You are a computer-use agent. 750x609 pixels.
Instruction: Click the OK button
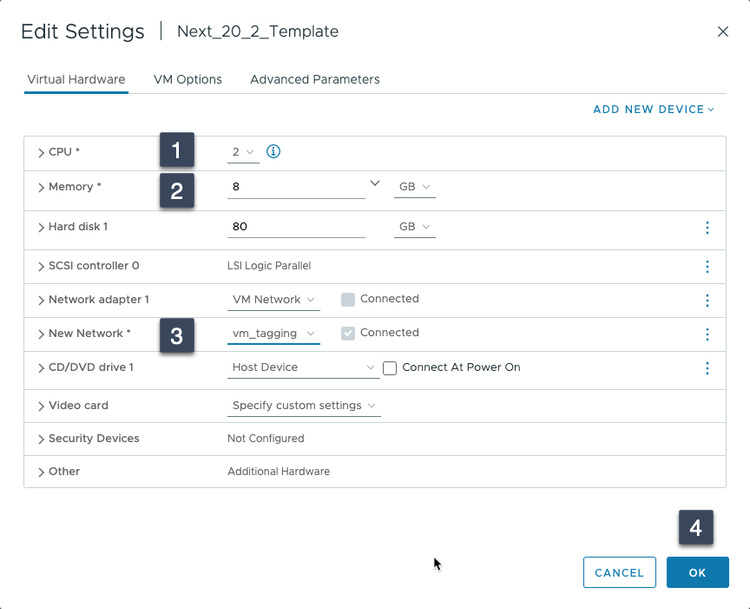click(x=697, y=572)
